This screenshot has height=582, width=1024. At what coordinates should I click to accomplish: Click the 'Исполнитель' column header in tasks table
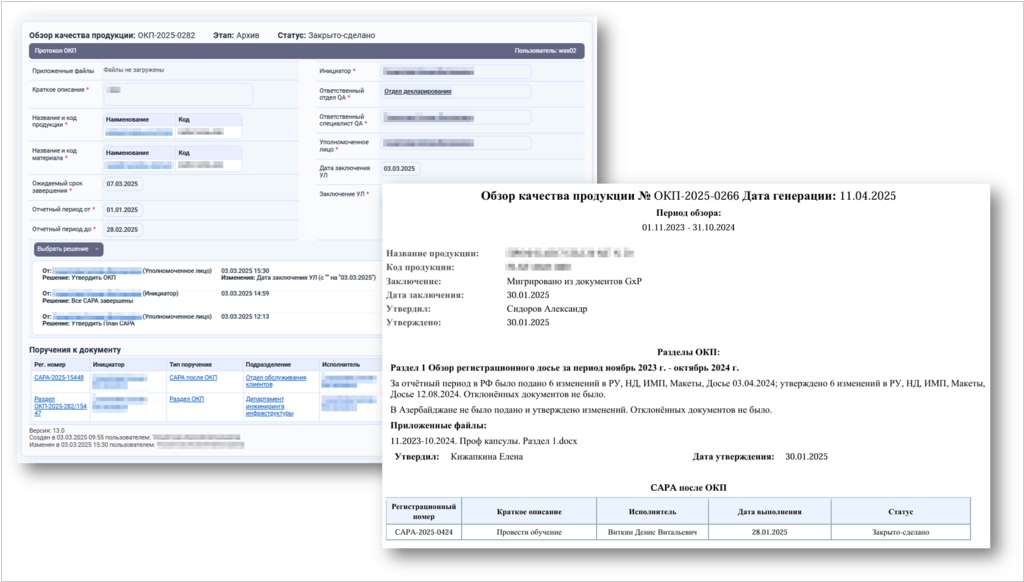point(340,365)
